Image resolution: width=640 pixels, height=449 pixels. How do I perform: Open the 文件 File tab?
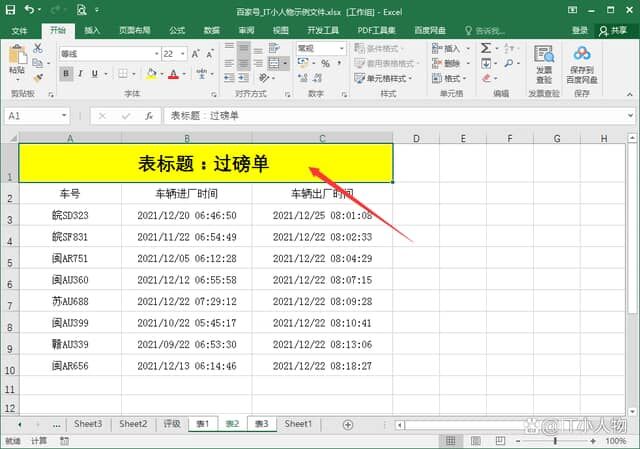click(x=19, y=30)
